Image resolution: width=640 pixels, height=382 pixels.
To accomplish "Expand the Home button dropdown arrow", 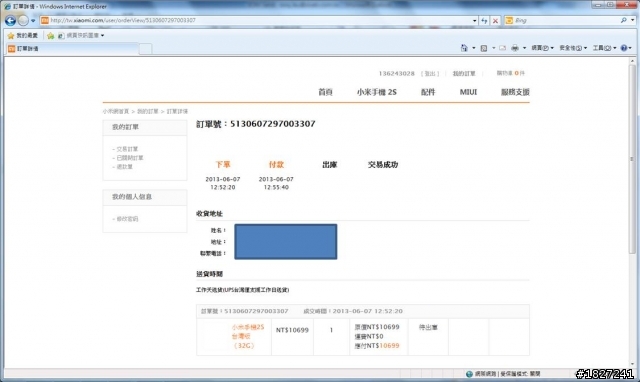I will tap(473, 48).
